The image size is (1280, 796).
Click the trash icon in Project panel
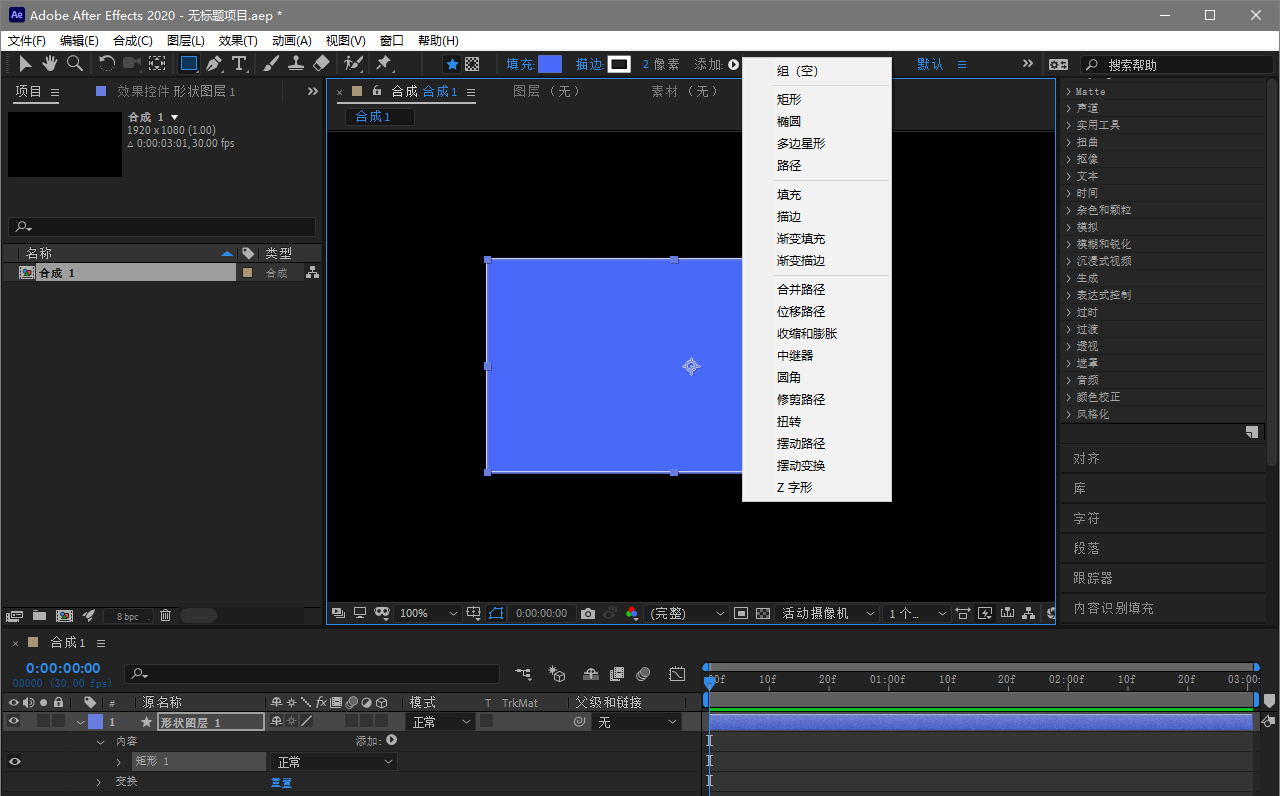166,616
